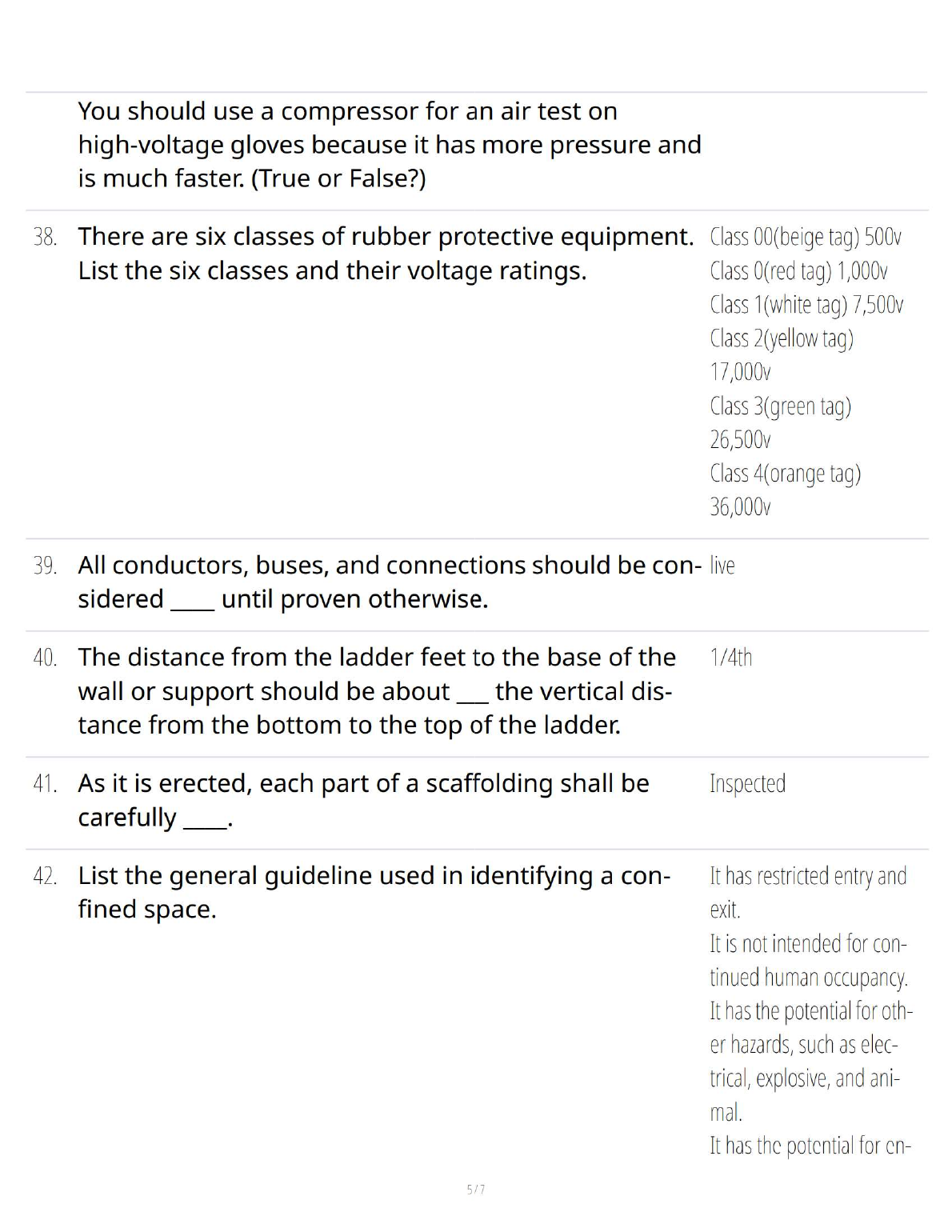Click the 5/7 page number indicator

[476, 1190]
